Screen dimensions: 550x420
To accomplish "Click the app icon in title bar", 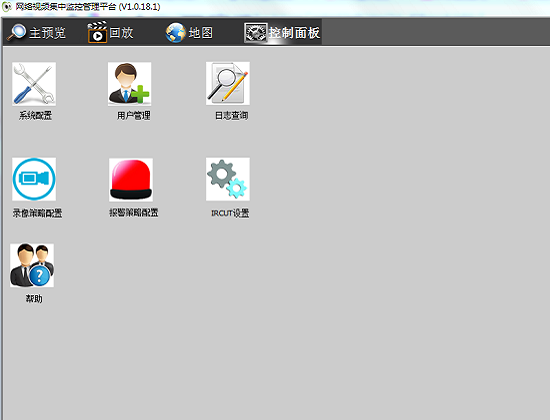I will click(7, 7).
